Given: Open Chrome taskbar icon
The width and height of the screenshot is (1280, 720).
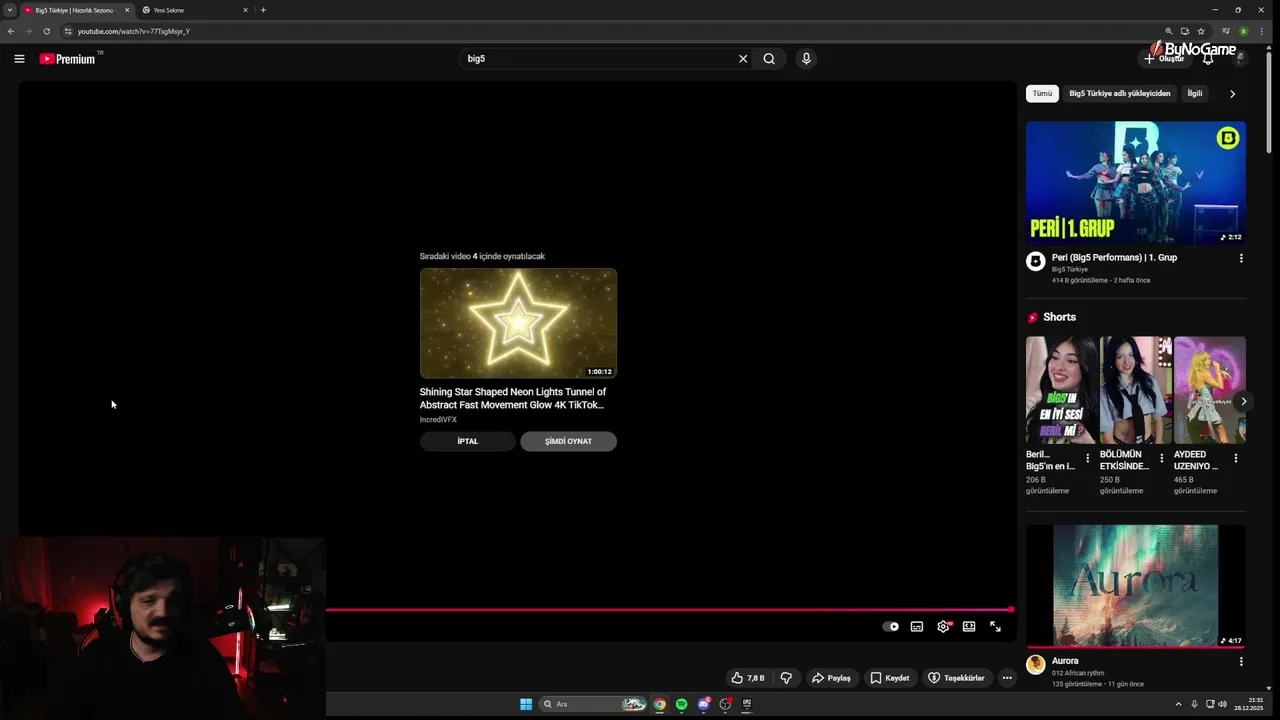Looking at the screenshot, I should tap(660, 704).
